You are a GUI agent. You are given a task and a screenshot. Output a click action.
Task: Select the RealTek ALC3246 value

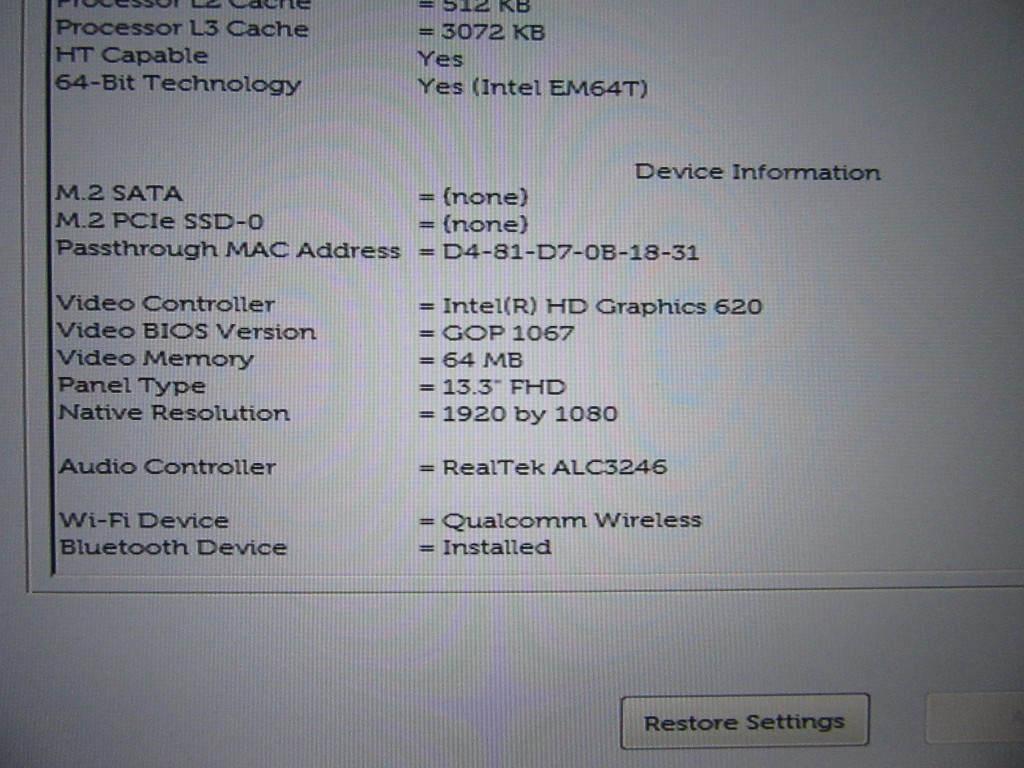[x=554, y=467]
